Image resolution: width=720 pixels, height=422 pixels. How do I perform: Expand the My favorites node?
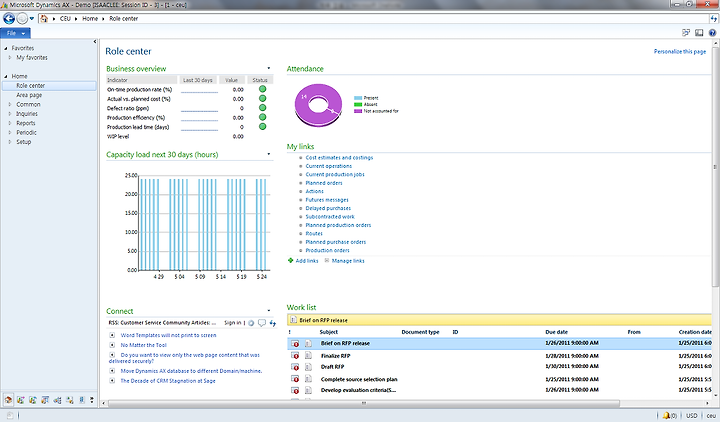click(x=10, y=57)
